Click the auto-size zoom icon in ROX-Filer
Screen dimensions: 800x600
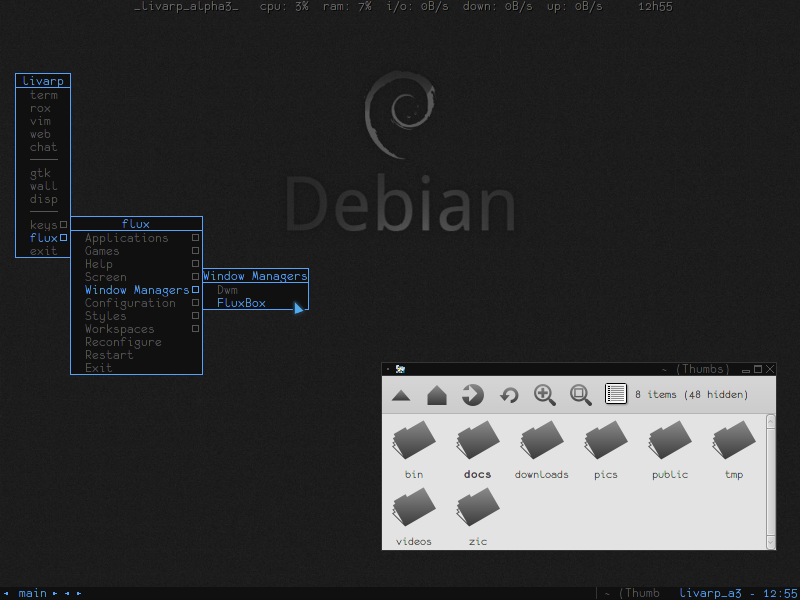tap(581, 395)
